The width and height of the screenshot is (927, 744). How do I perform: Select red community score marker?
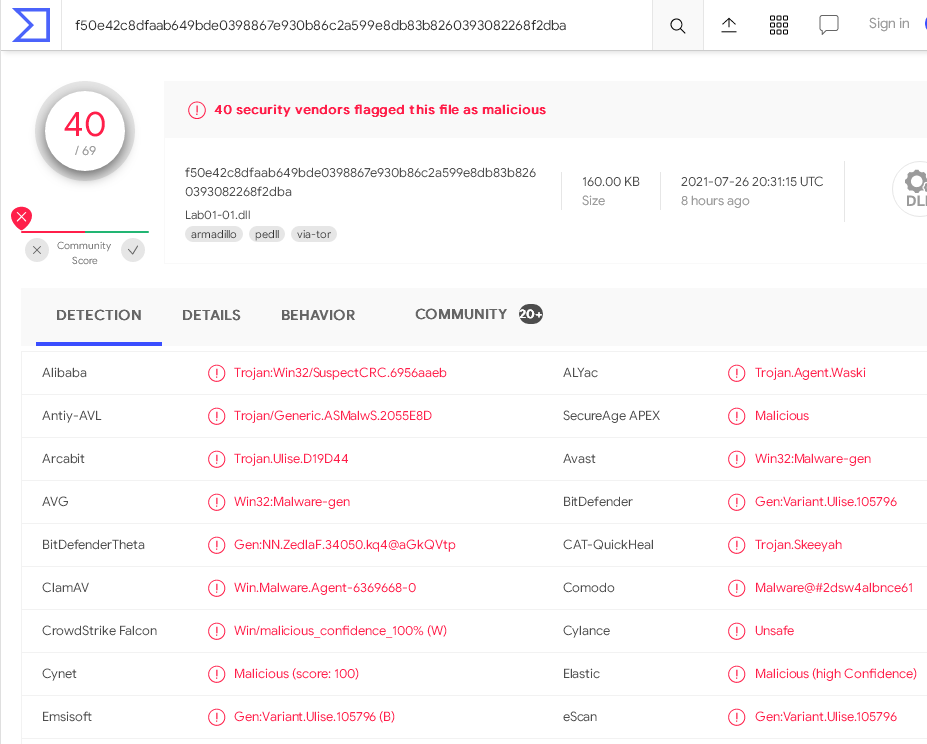coord(21,218)
